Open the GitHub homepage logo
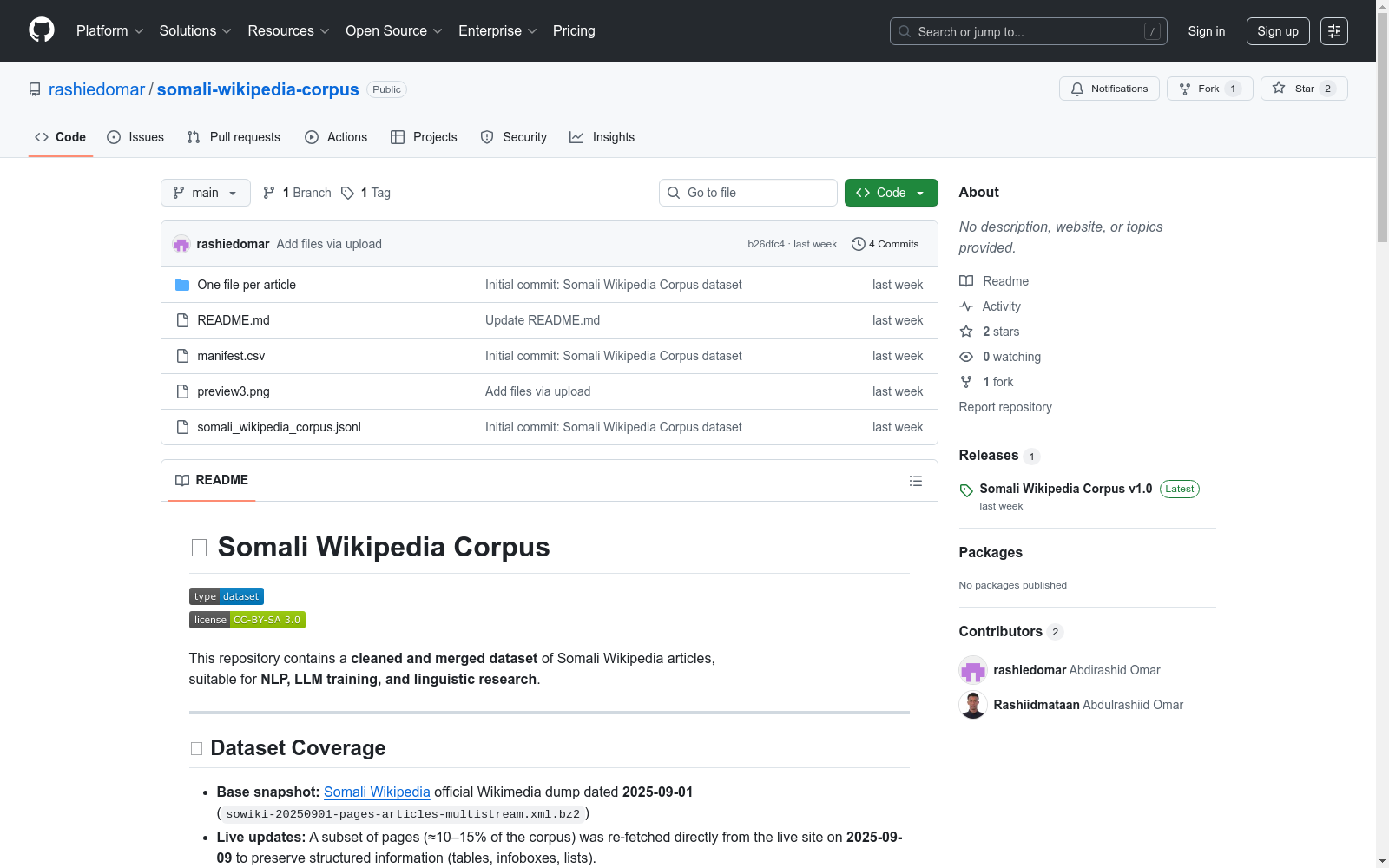The image size is (1389, 868). (42, 30)
